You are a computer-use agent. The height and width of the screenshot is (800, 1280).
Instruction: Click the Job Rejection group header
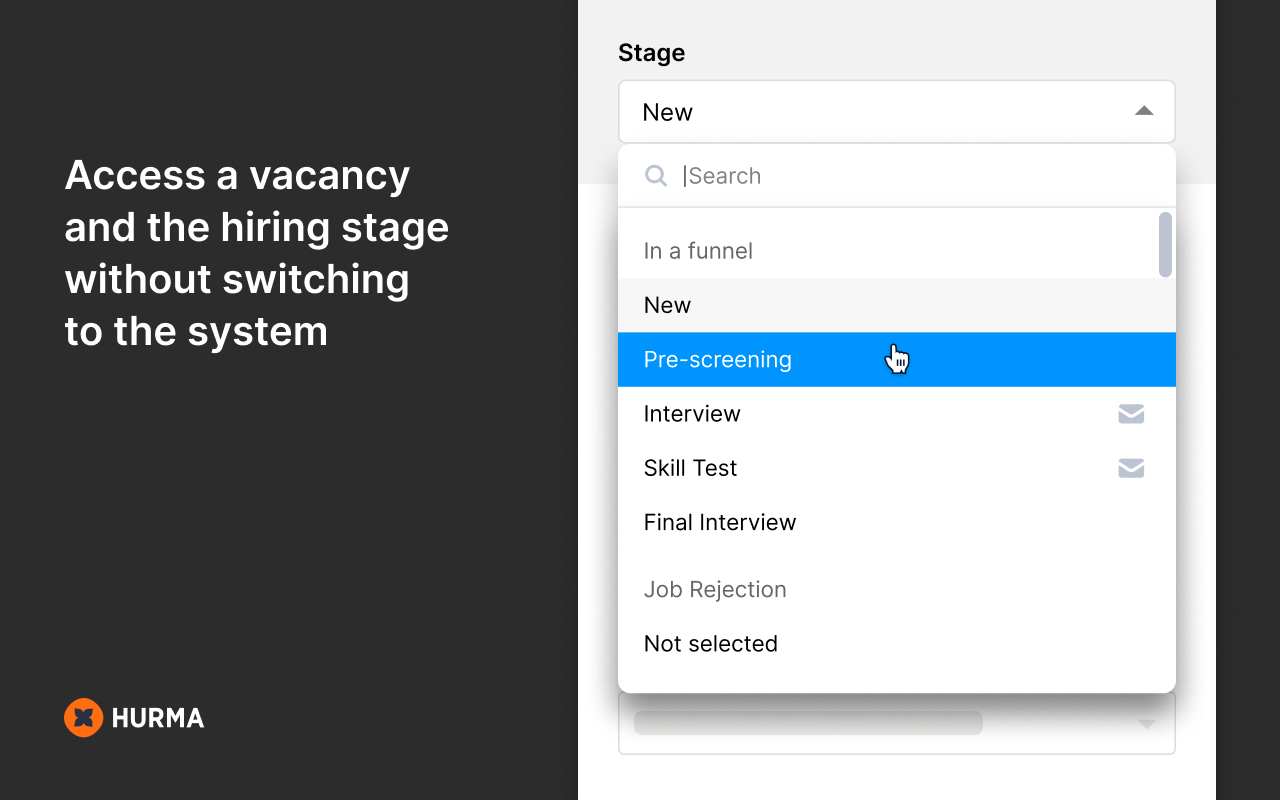[x=715, y=590]
